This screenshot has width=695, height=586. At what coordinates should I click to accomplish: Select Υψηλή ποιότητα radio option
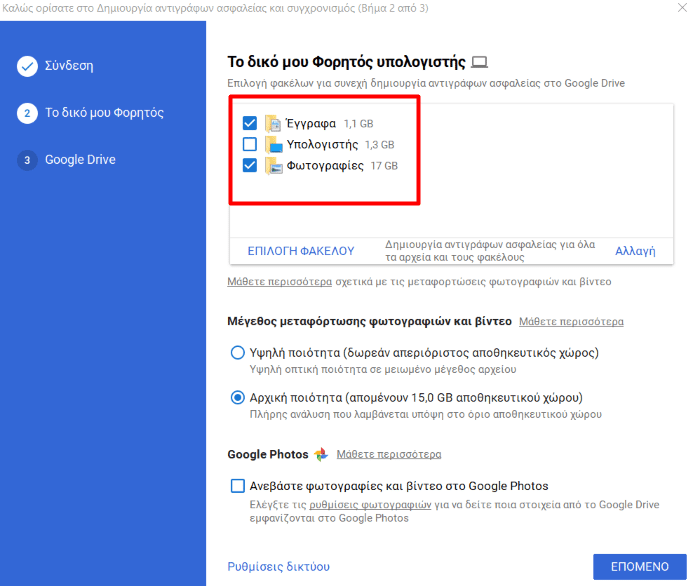pos(238,353)
